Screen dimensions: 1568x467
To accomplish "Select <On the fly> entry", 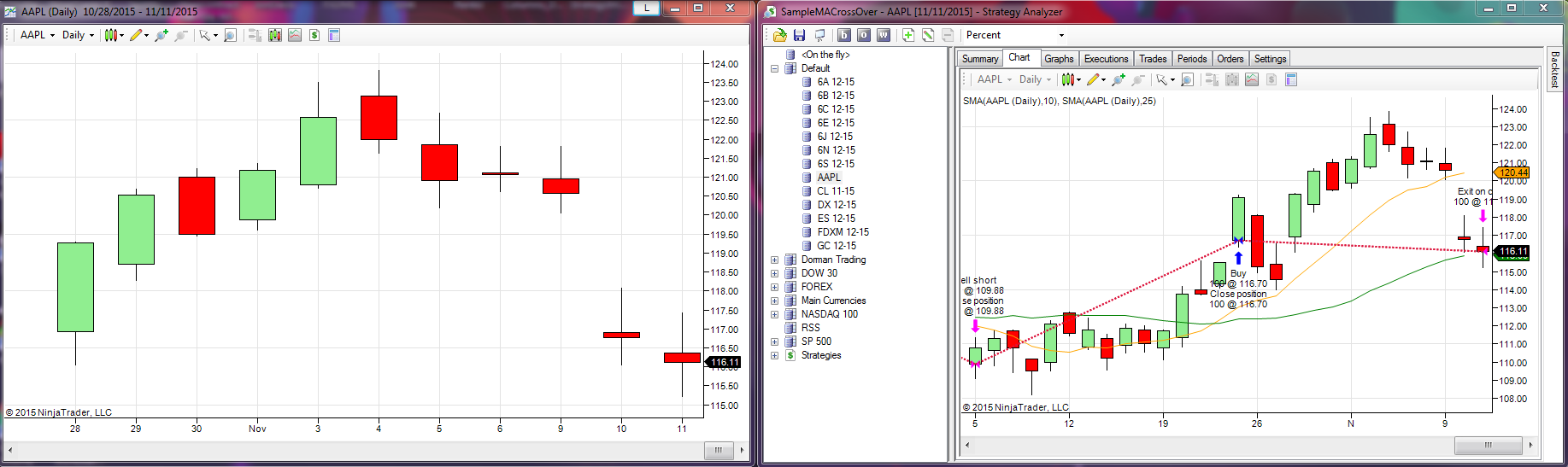I will pos(825,55).
